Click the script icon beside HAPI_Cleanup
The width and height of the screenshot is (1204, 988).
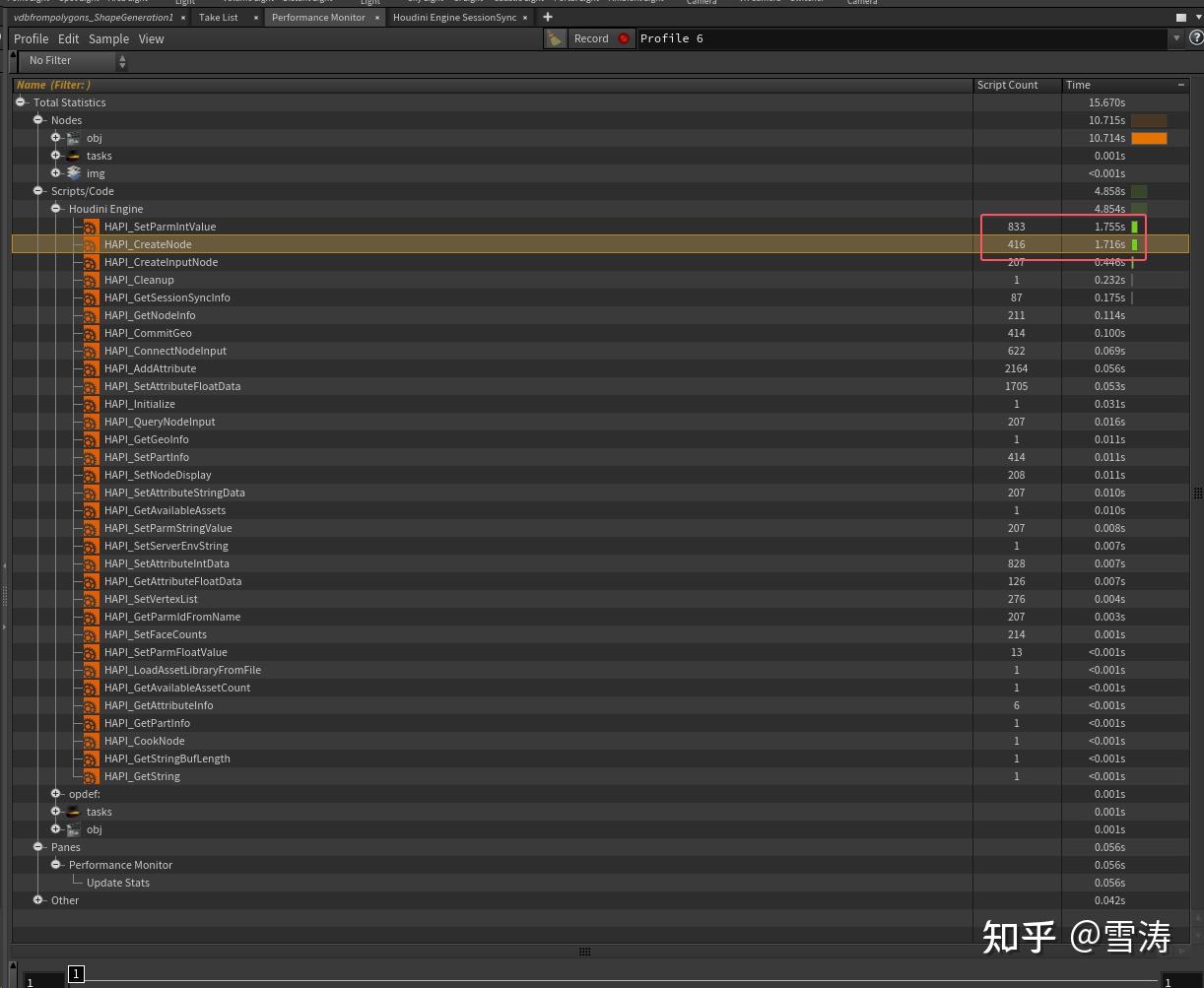(91, 280)
